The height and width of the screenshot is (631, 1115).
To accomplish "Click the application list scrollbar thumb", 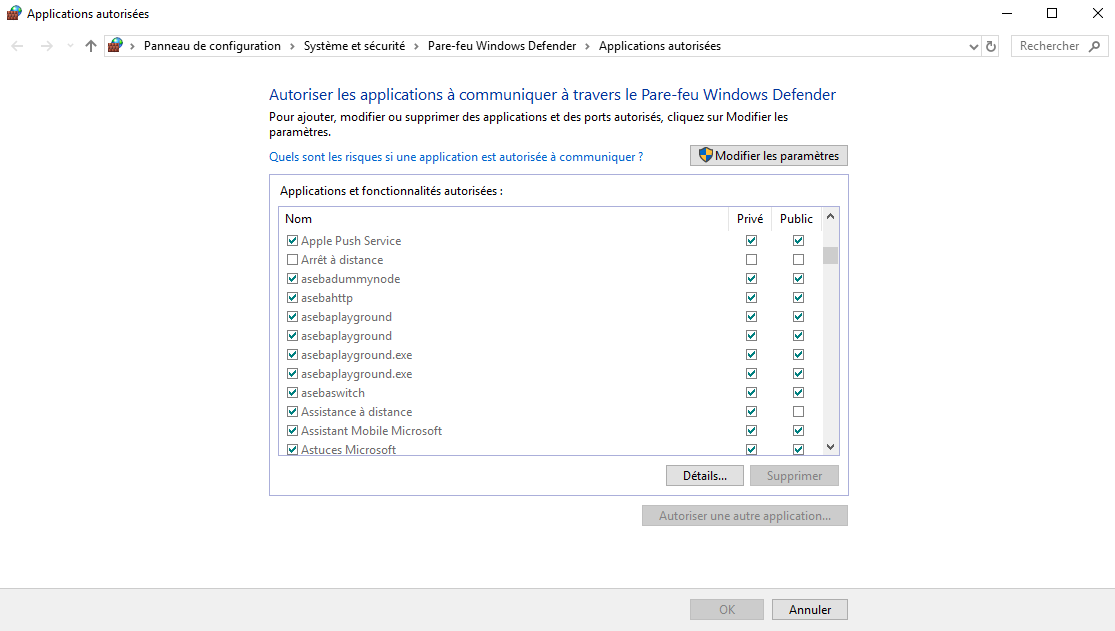I will tap(830, 255).
